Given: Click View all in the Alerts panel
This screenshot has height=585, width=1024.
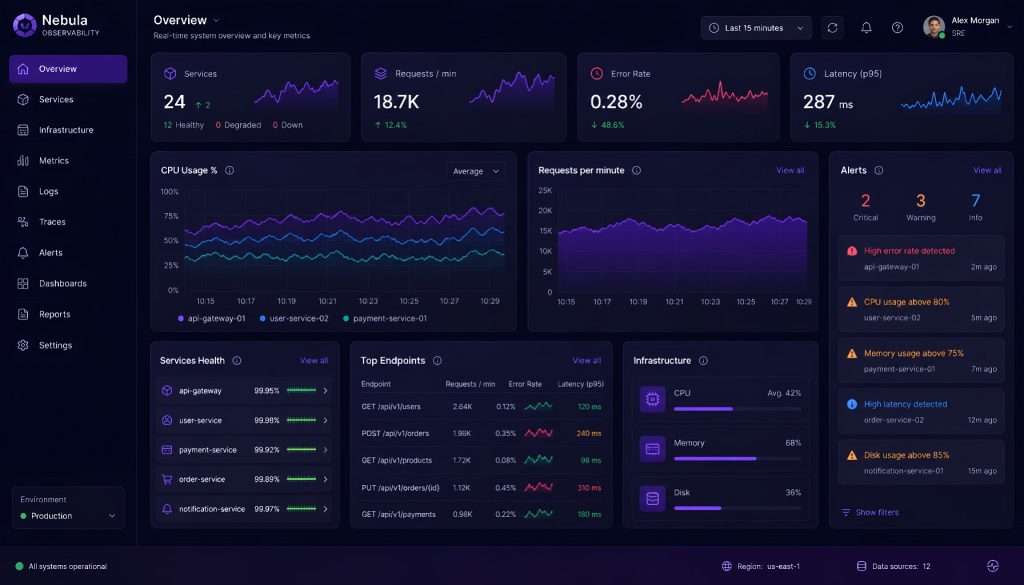Looking at the screenshot, I should 987,170.
